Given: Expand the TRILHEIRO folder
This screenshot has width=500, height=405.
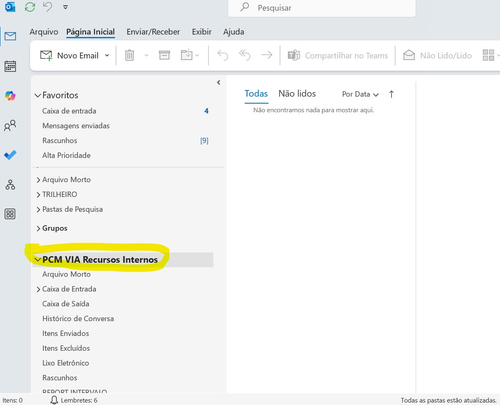Looking at the screenshot, I should coord(38,195).
